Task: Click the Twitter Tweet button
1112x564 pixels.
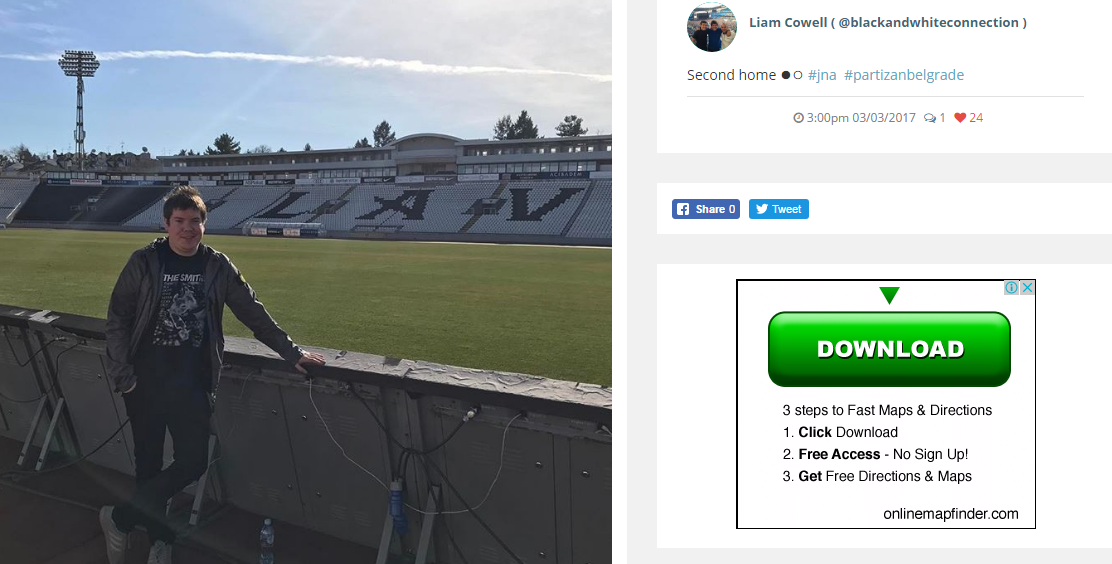Action: [778, 209]
